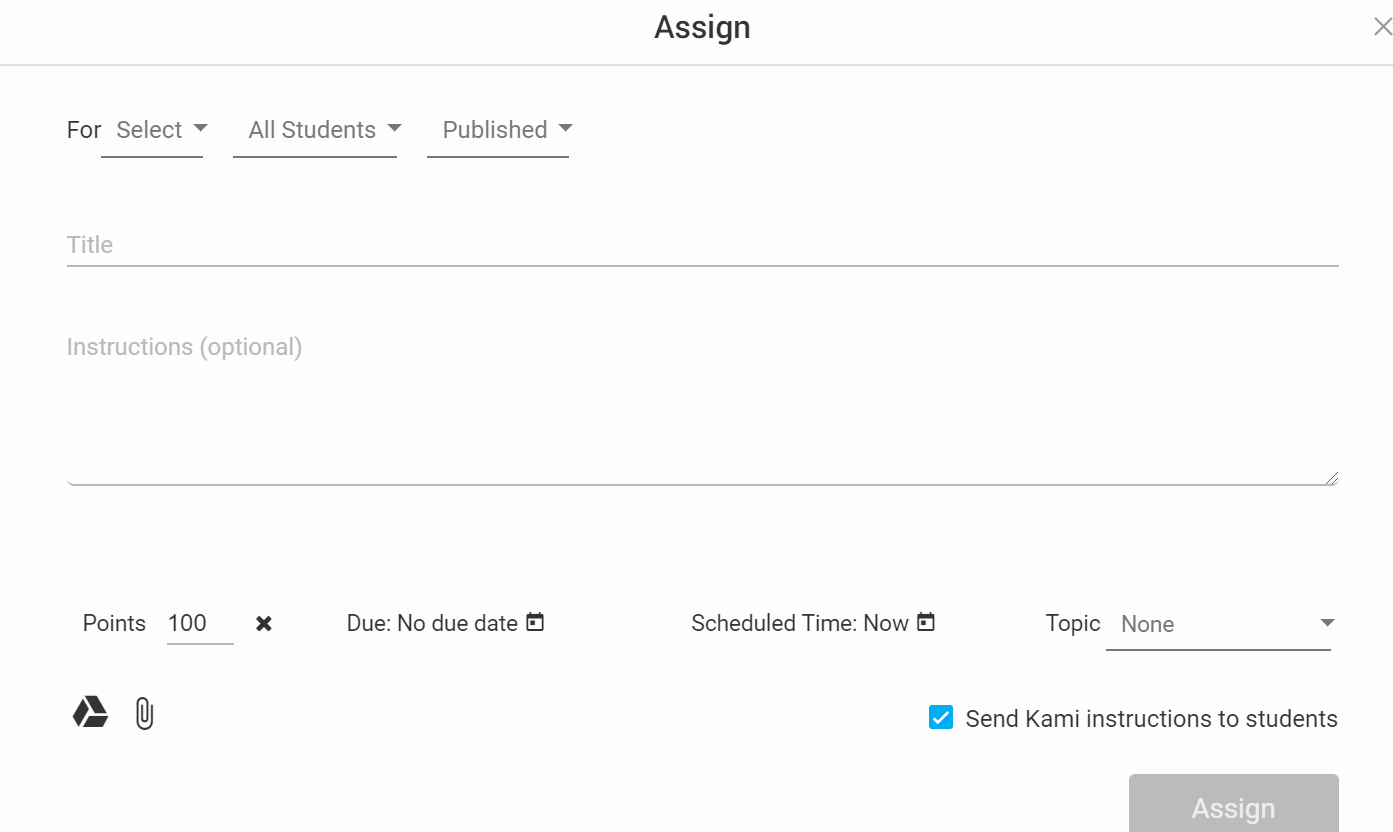The image size is (1393, 832).
Task: Click the Due: No due date text
Action: tap(432, 624)
